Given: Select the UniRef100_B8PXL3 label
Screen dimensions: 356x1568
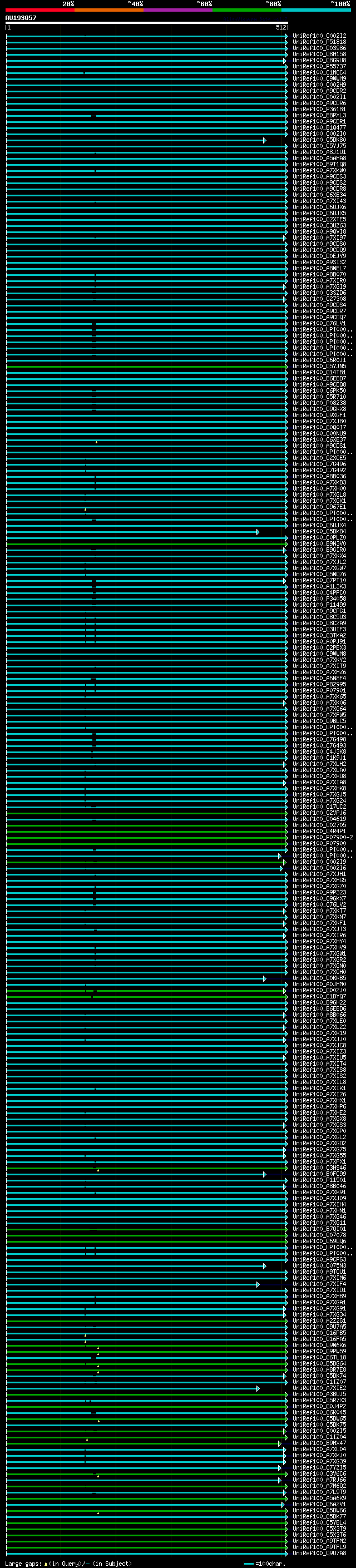Looking at the screenshot, I should (x=319, y=116).
